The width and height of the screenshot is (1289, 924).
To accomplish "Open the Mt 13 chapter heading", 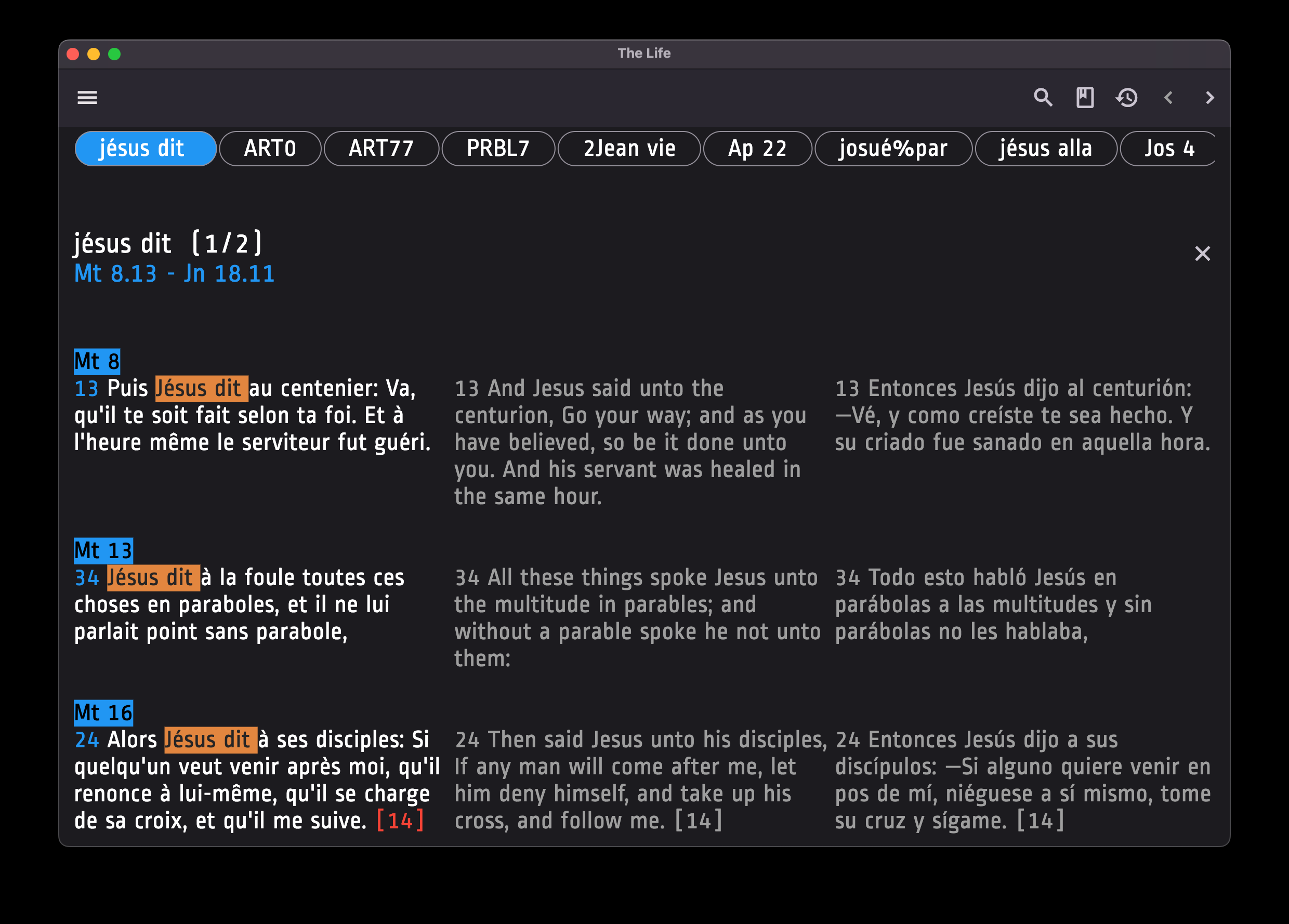I will point(103,551).
